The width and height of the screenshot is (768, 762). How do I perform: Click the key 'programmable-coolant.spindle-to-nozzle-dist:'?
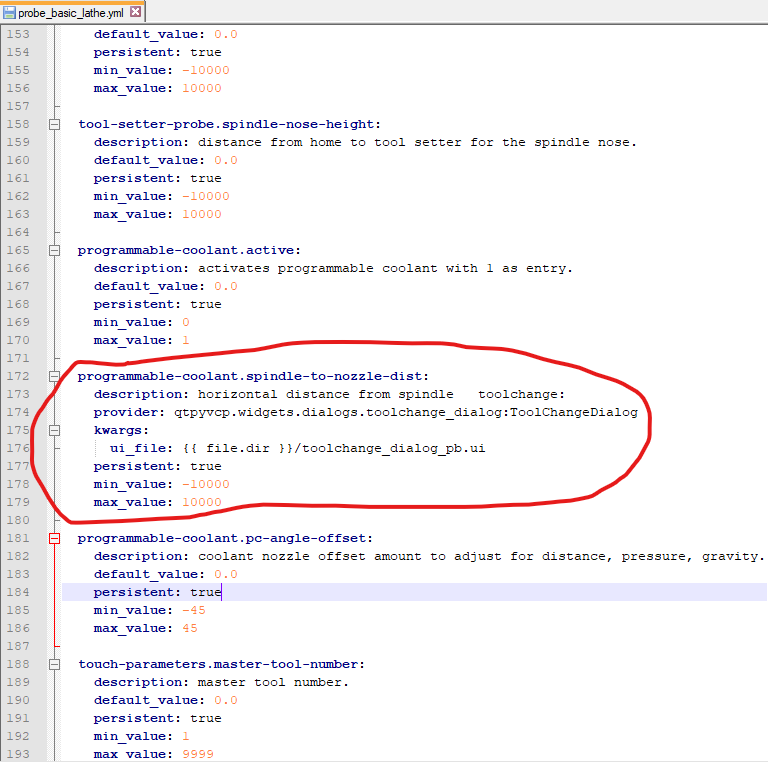(253, 376)
